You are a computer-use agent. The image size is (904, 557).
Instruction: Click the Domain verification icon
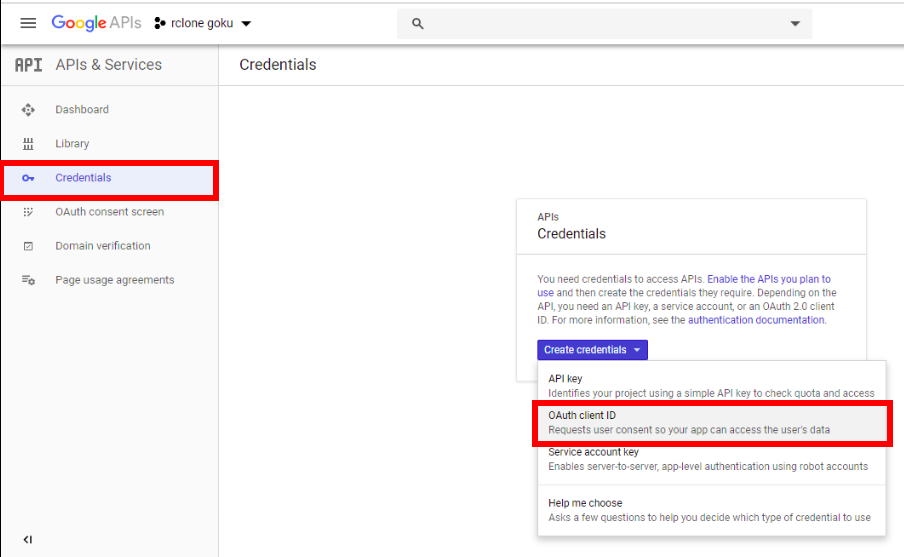28,246
